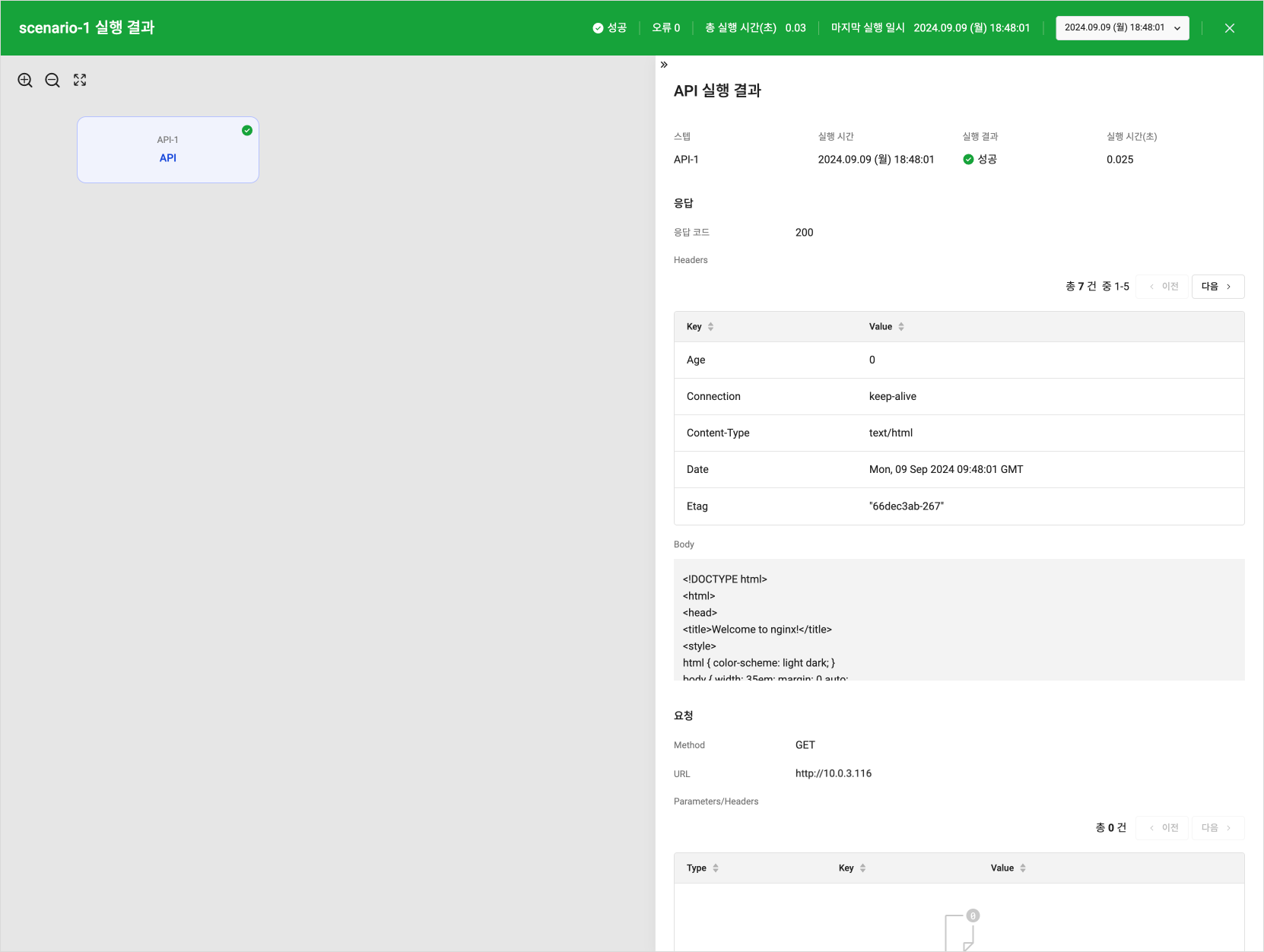Viewport: 1264px width, 952px height.
Task: Click the error count label in header
Action: [x=666, y=28]
